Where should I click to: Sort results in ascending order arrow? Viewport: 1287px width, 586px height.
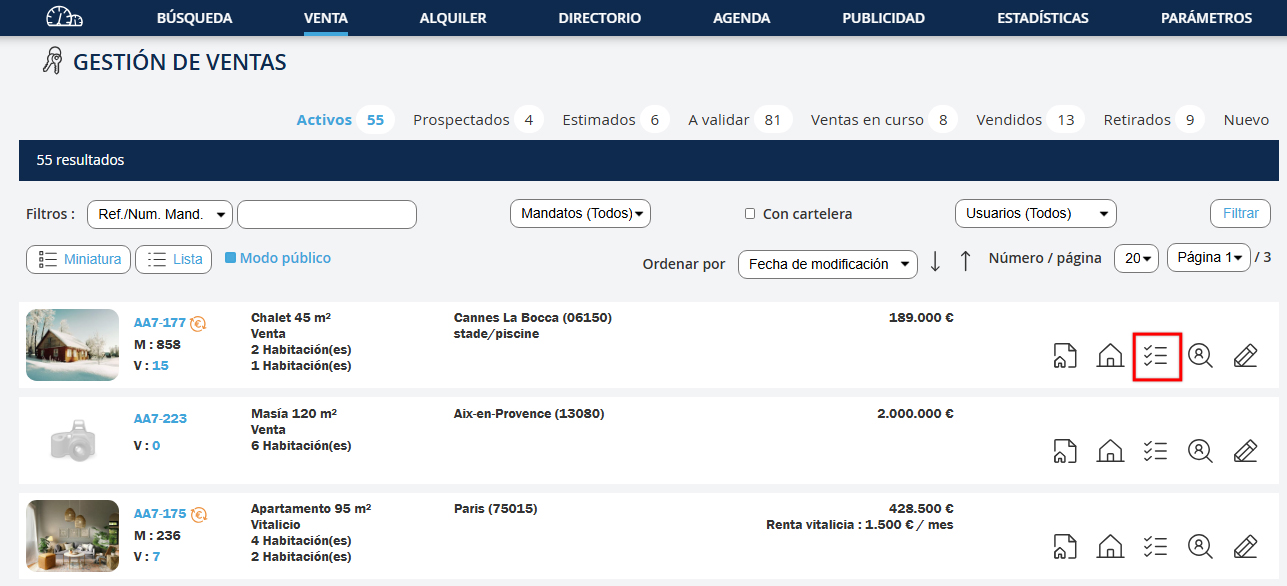tap(965, 262)
